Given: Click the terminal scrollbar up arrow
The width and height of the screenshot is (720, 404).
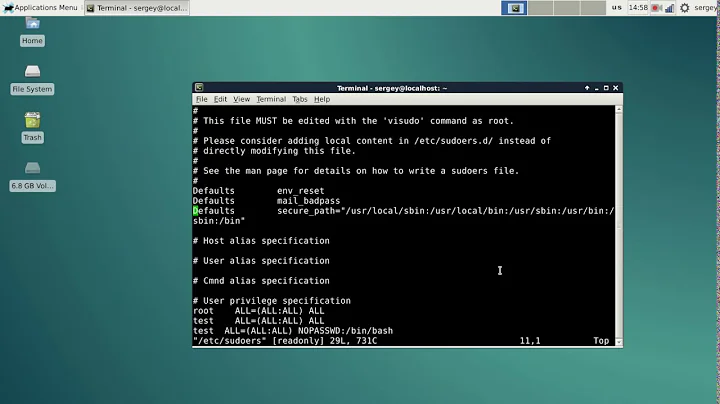Looking at the screenshot, I should click(x=619, y=109).
